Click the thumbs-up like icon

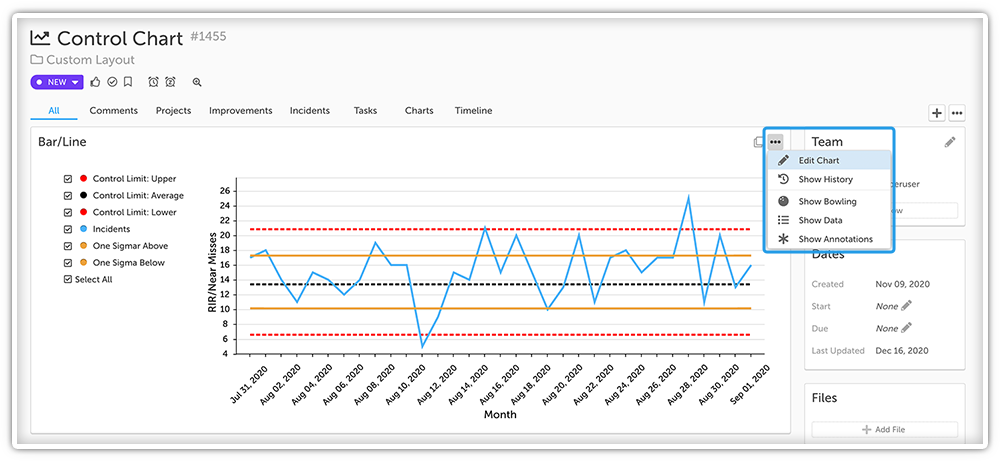[x=96, y=82]
